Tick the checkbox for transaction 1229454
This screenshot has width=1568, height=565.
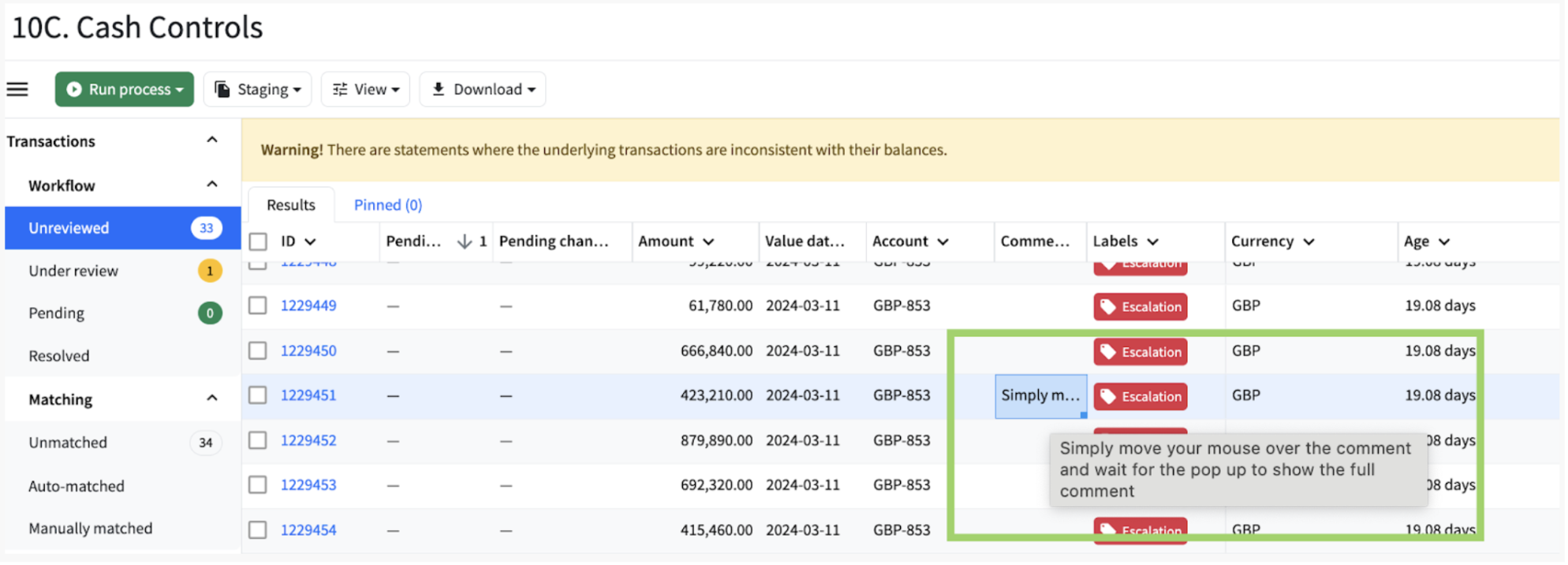pyautogui.click(x=258, y=529)
